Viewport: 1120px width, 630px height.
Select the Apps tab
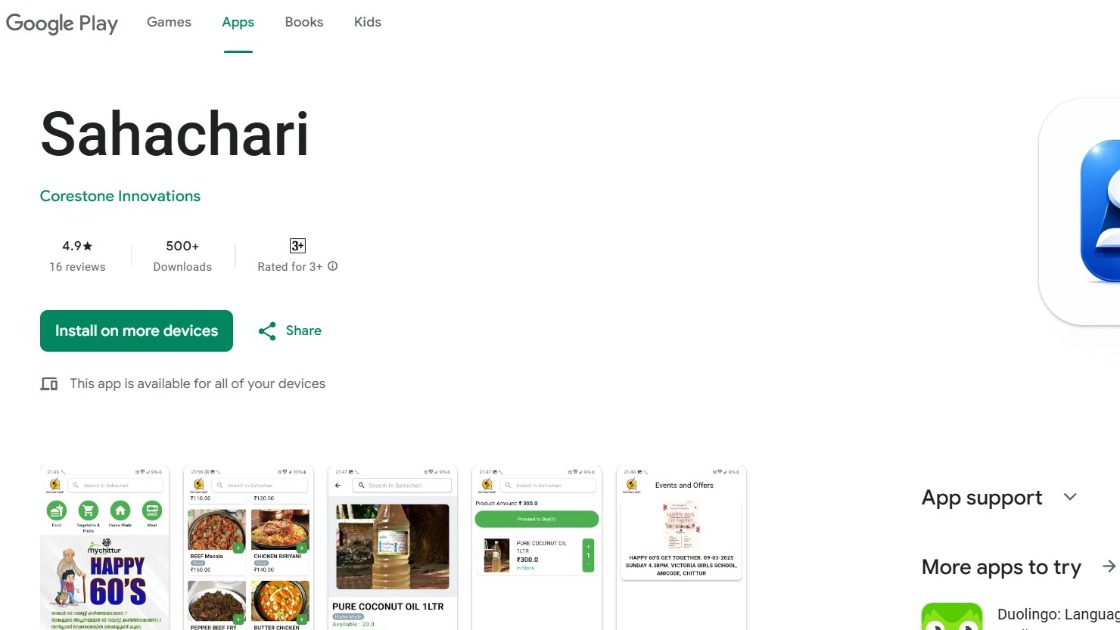(238, 22)
